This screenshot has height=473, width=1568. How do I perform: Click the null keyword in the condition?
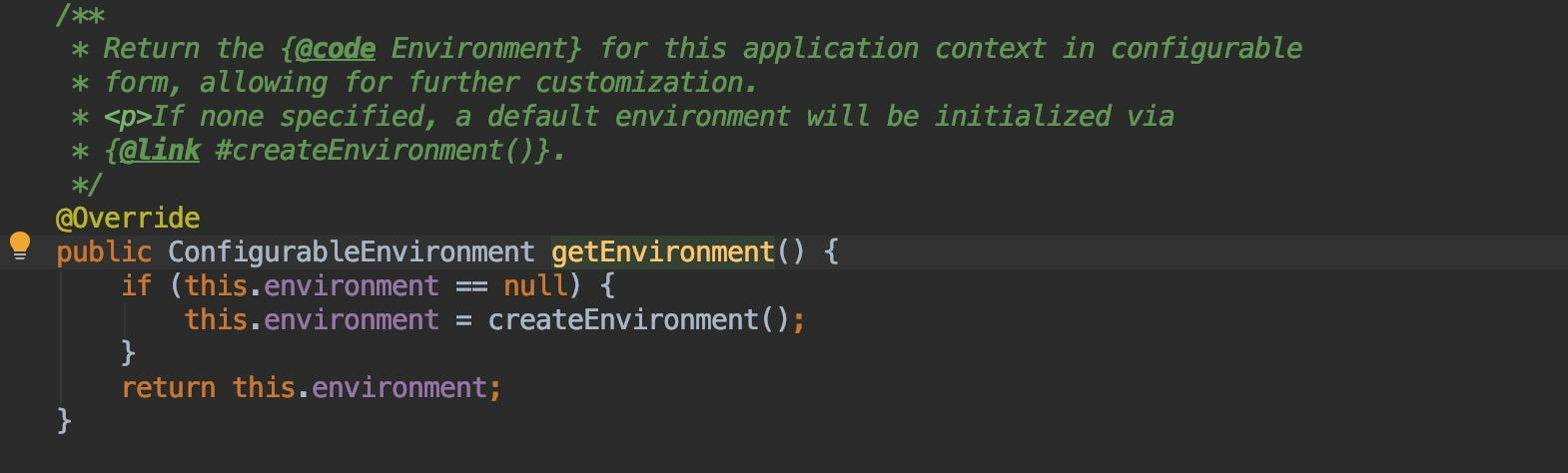[x=534, y=286]
